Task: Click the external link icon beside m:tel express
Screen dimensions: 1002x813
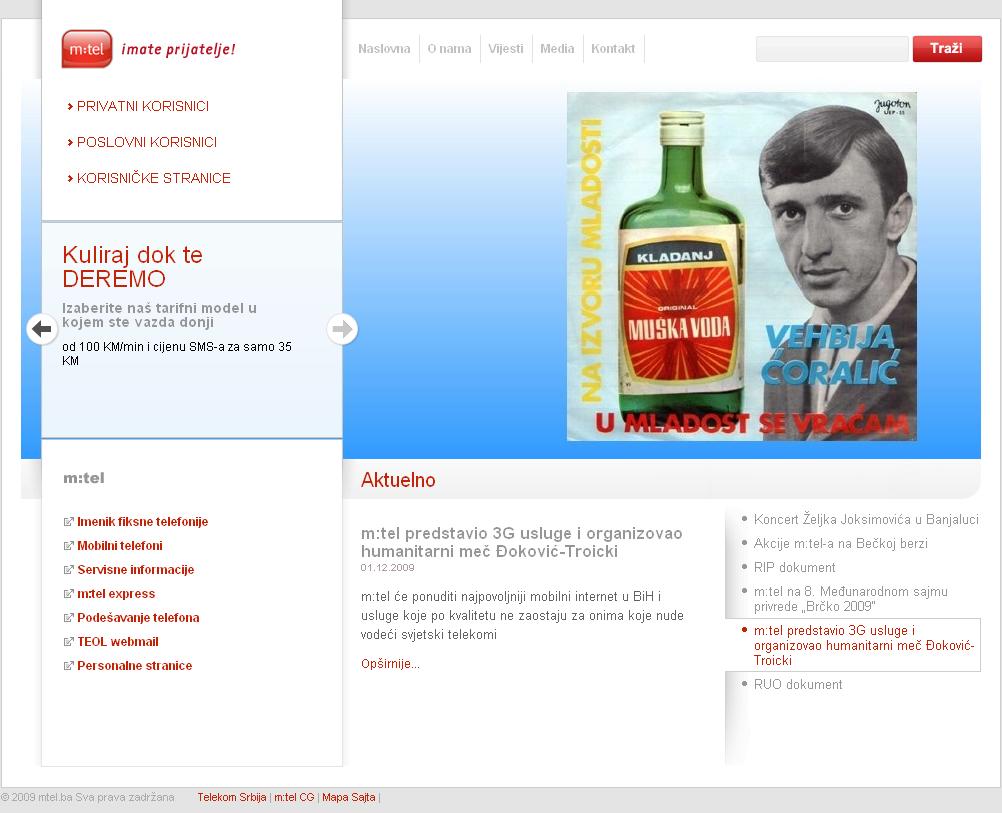Action: click(x=68, y=594)
